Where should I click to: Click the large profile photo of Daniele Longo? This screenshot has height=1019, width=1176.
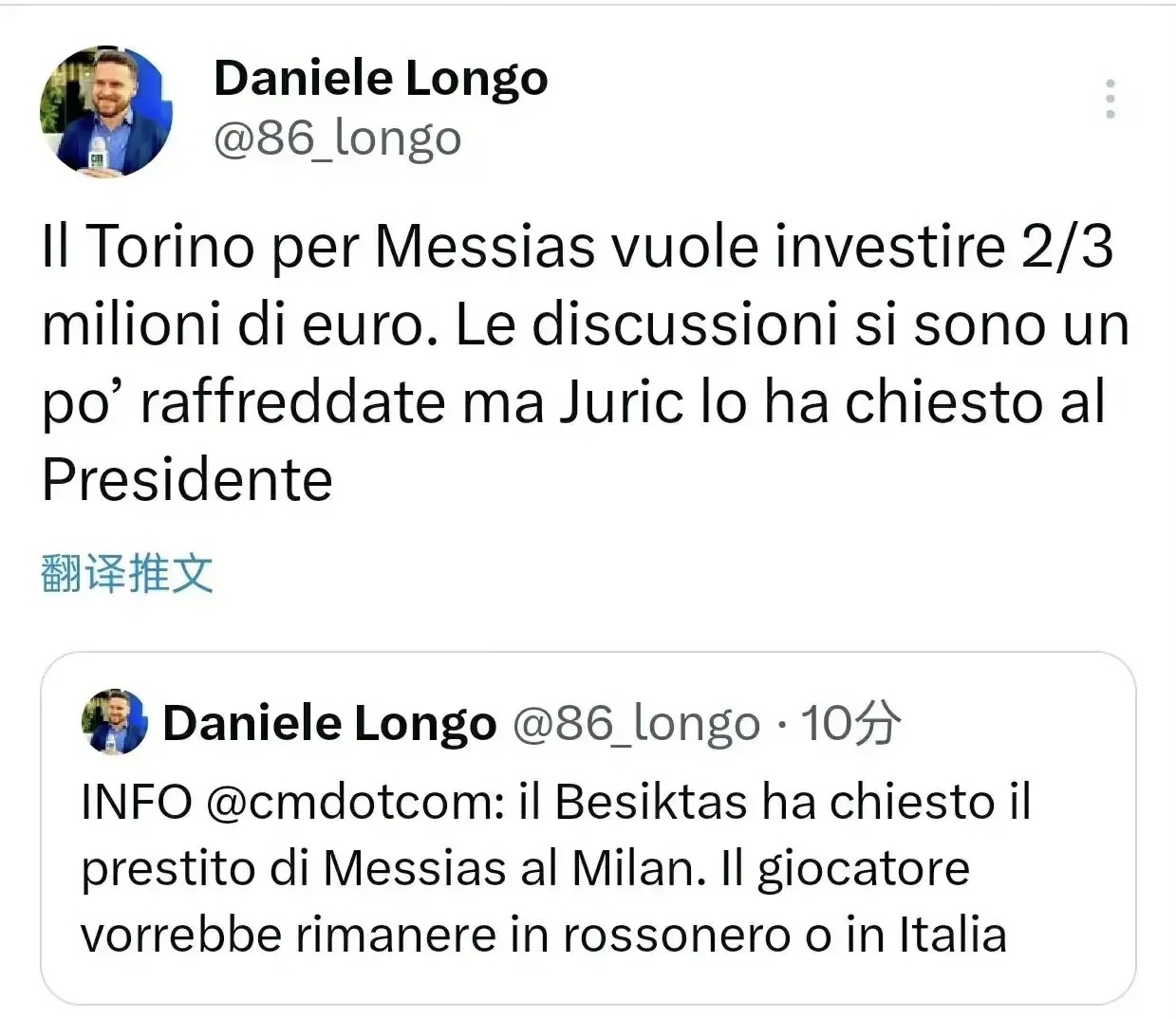tap(106, 110)
